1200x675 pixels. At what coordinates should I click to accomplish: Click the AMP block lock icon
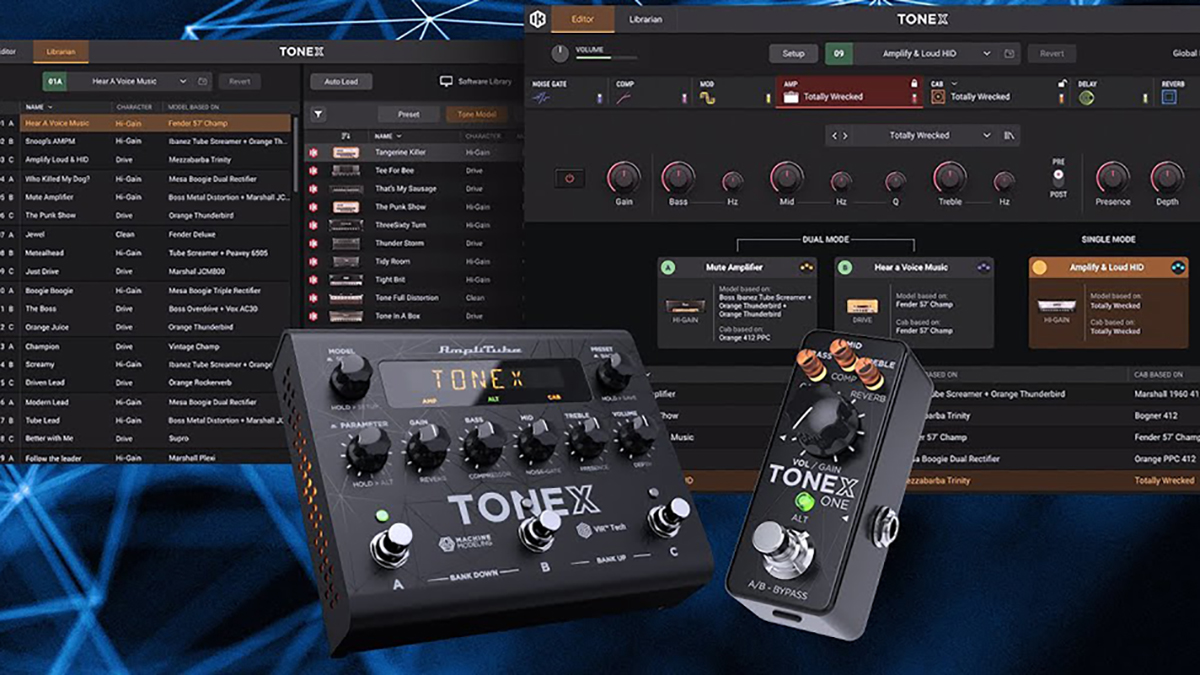[914, 84]
